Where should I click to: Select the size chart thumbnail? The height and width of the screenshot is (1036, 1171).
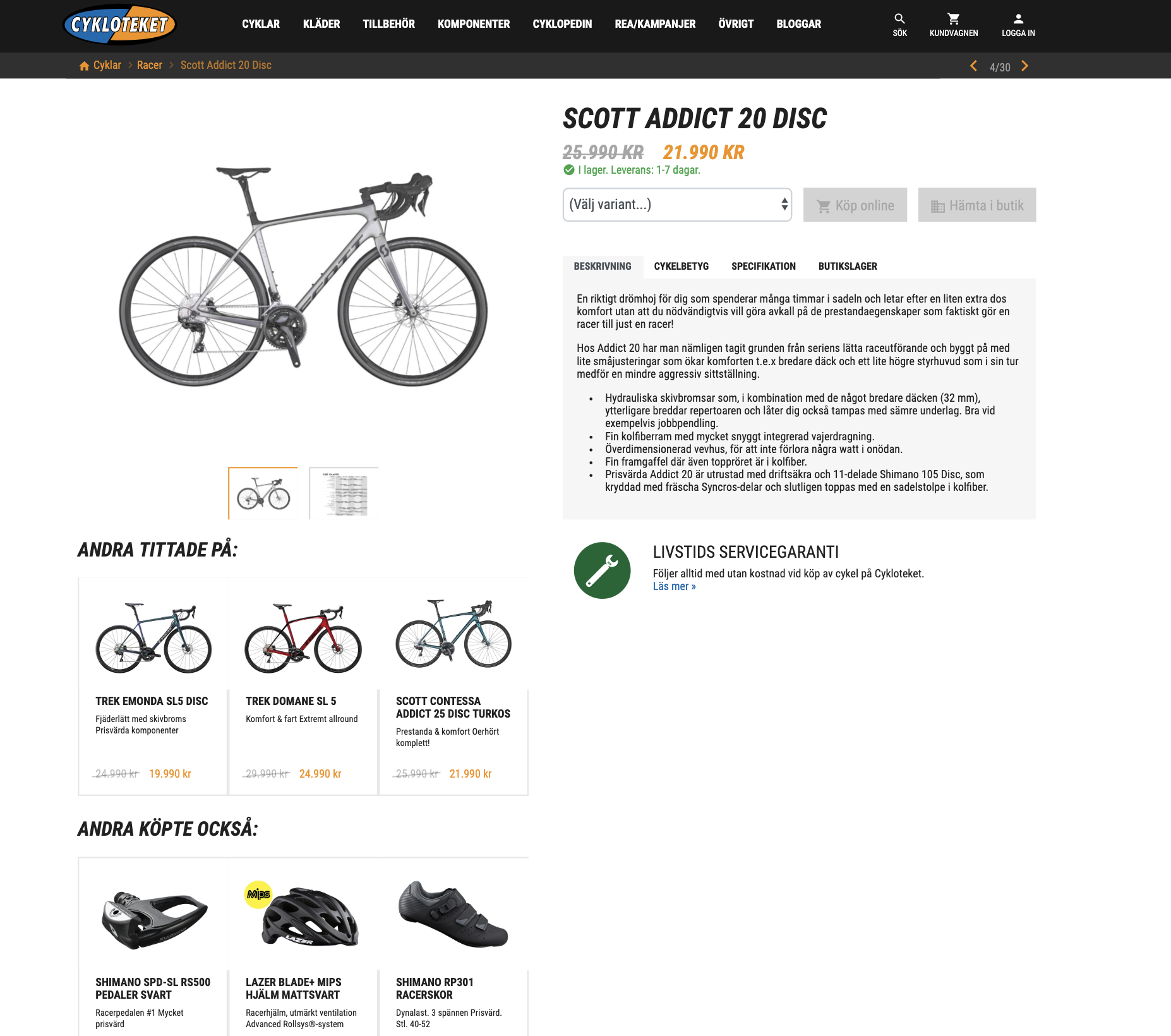(x=344, y=493)
